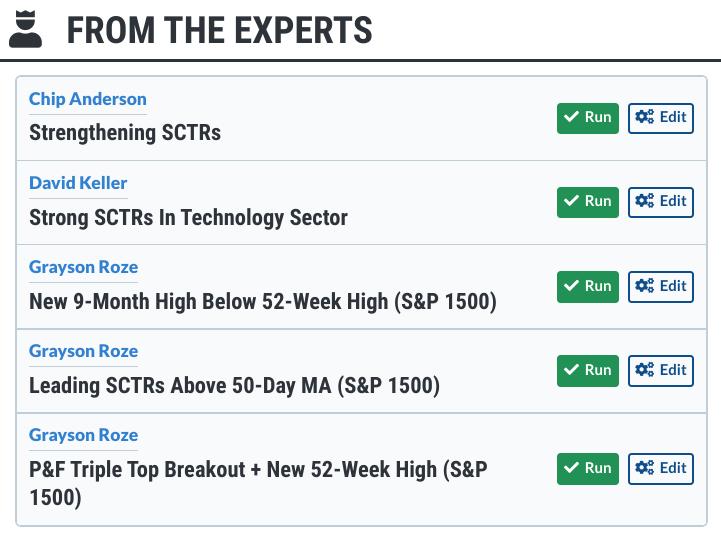721x535 pixels.
Task: Open David Keller author link
Action: tap(78, 183)
